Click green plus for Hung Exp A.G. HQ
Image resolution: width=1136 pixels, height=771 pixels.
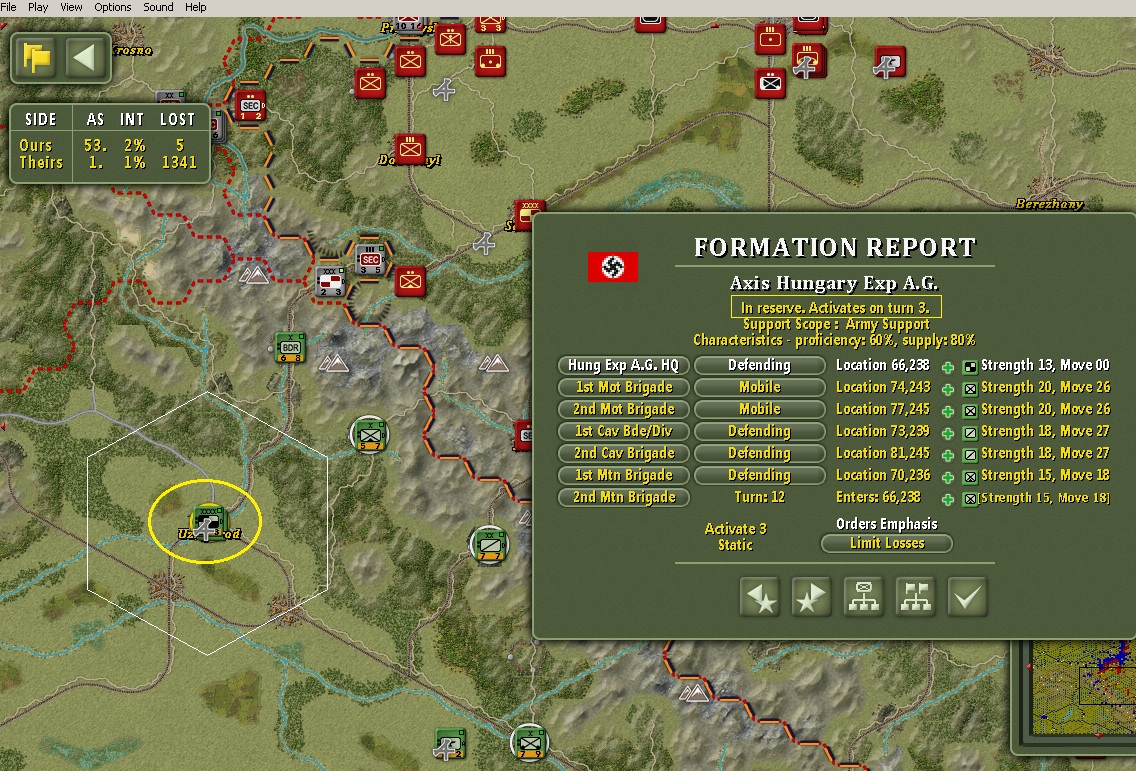click(x=948, y=367)
